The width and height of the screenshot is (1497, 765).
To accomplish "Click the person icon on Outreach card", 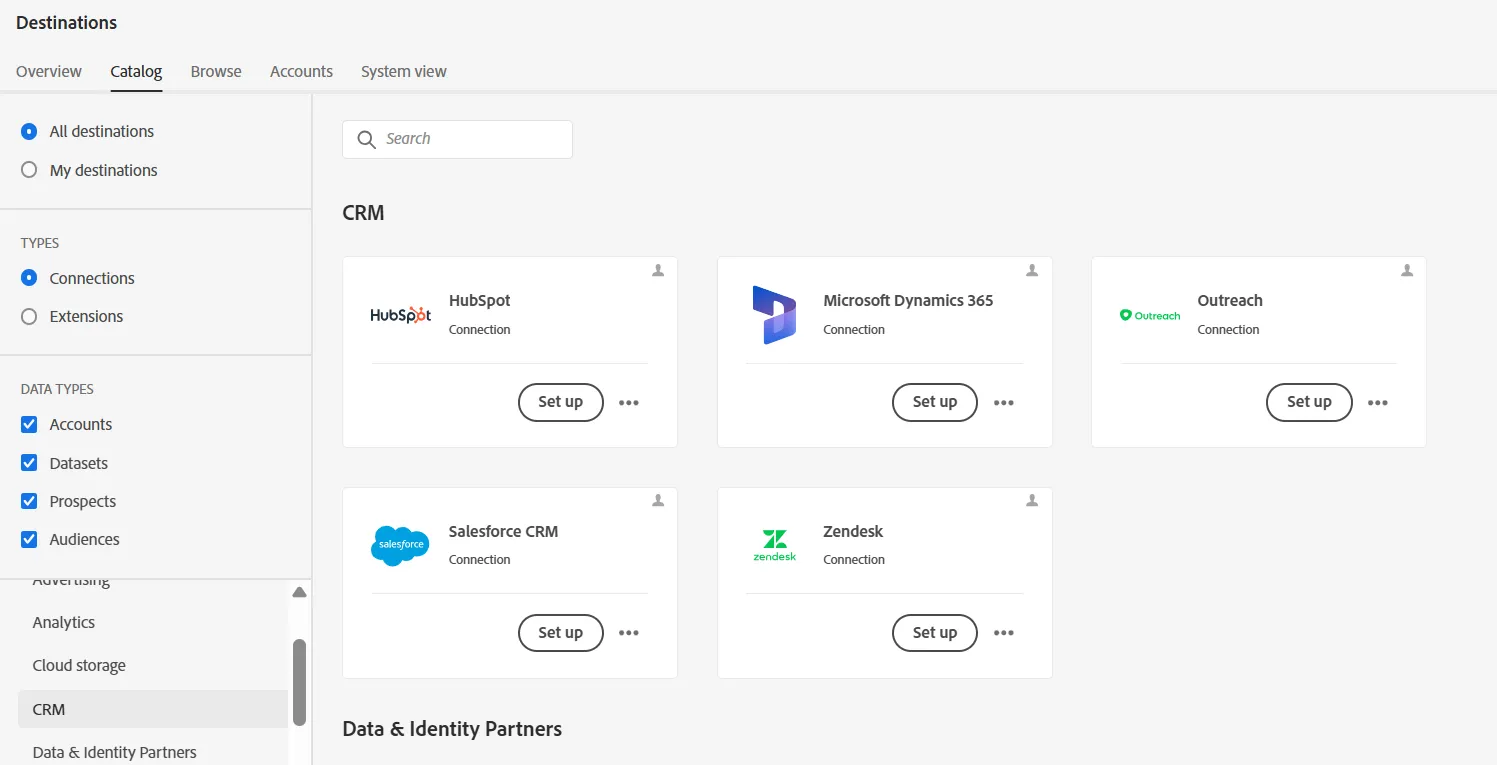I will click(1407, 270).
